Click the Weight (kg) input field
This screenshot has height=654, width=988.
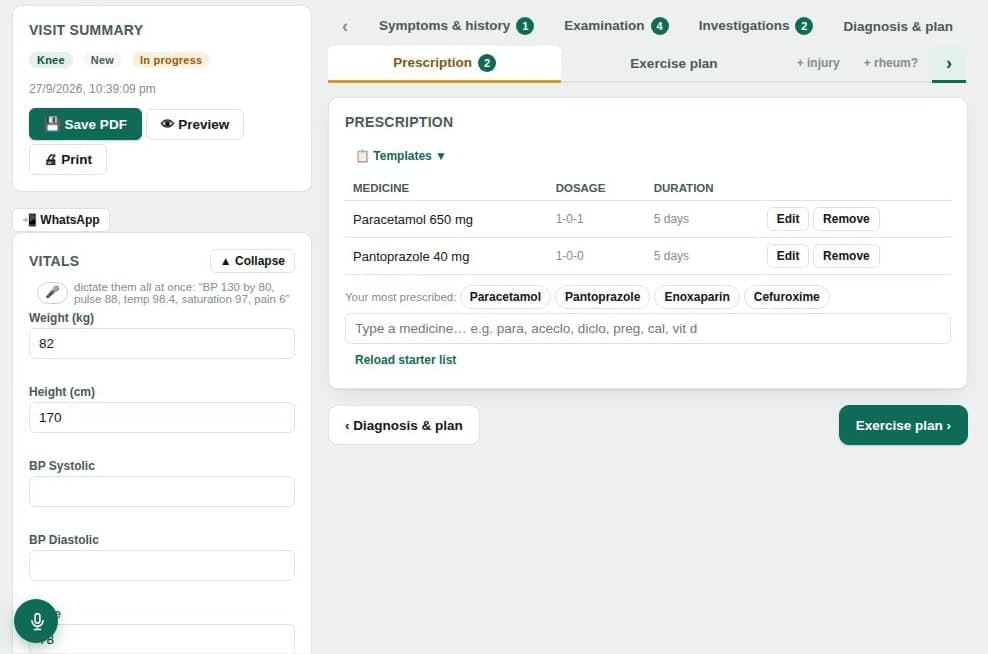tap(161, 343)
